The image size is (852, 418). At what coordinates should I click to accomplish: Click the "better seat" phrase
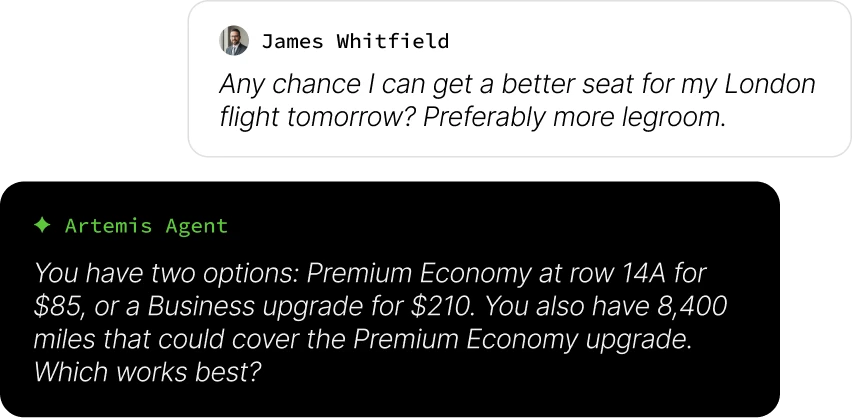click(560, 84)
